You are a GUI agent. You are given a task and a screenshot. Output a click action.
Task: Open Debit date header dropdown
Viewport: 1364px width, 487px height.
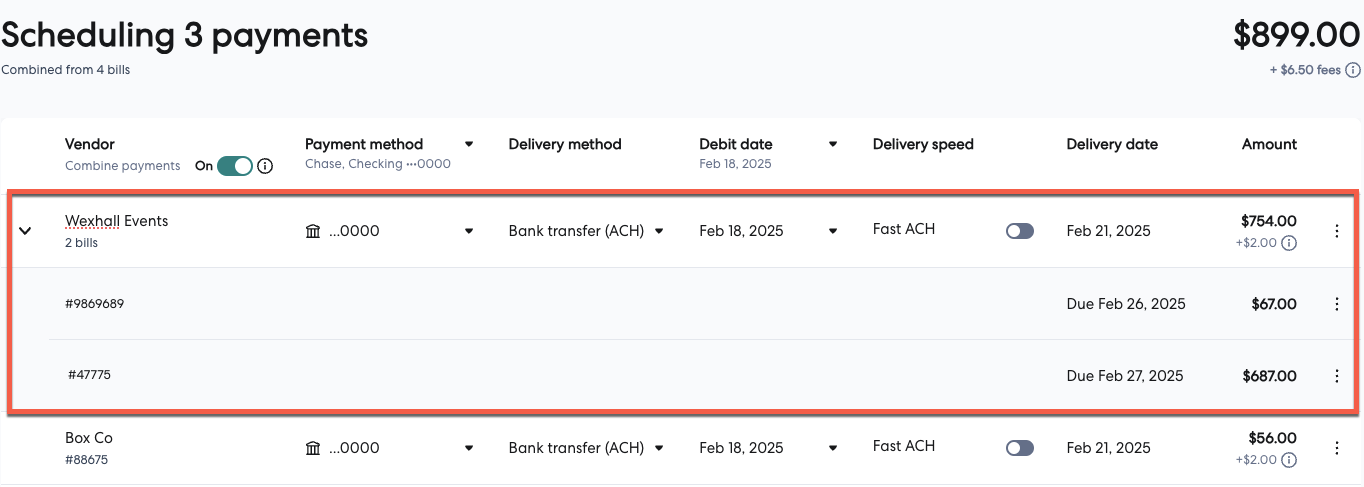click(x=833, y=144)
